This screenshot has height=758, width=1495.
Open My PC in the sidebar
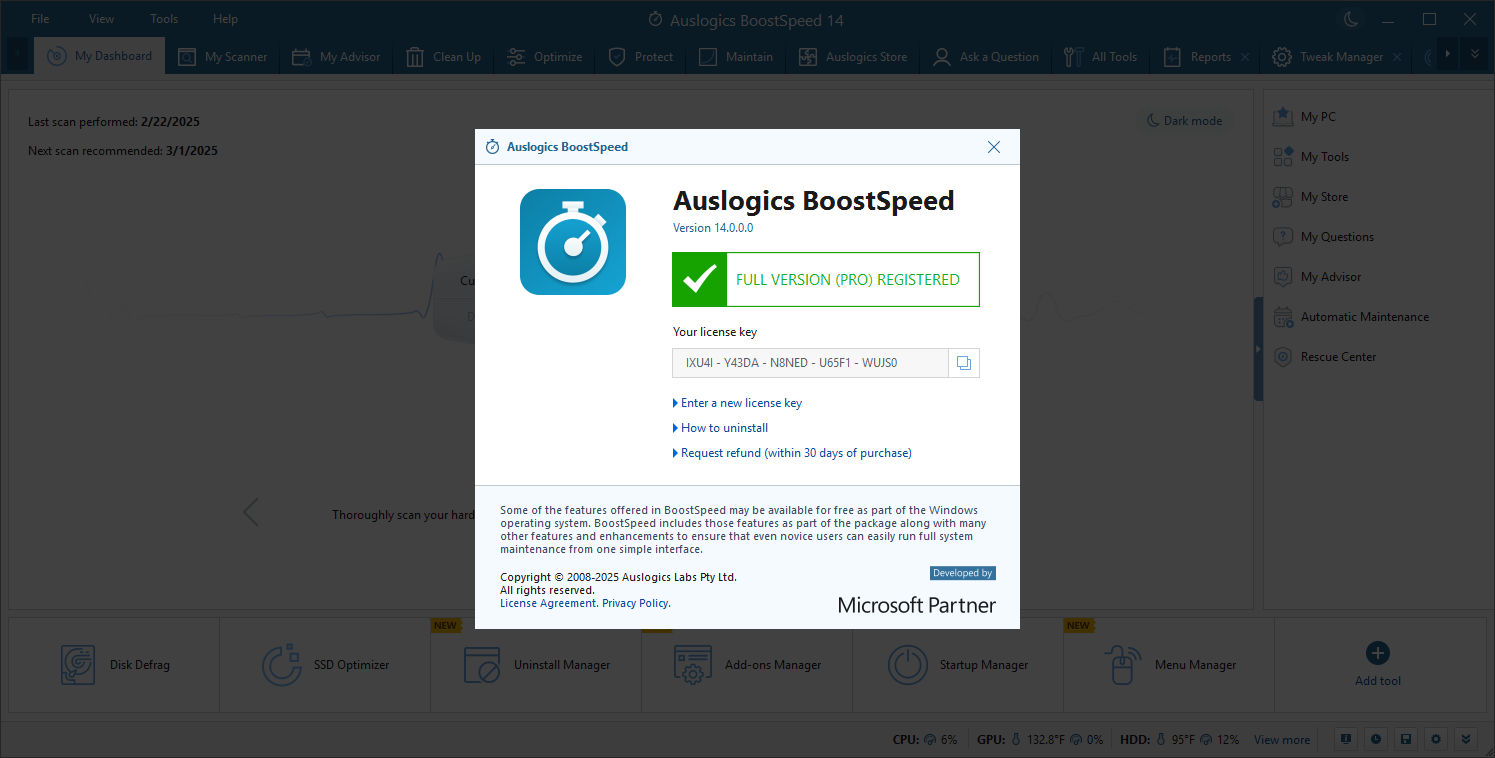[x=1304, y=117]
